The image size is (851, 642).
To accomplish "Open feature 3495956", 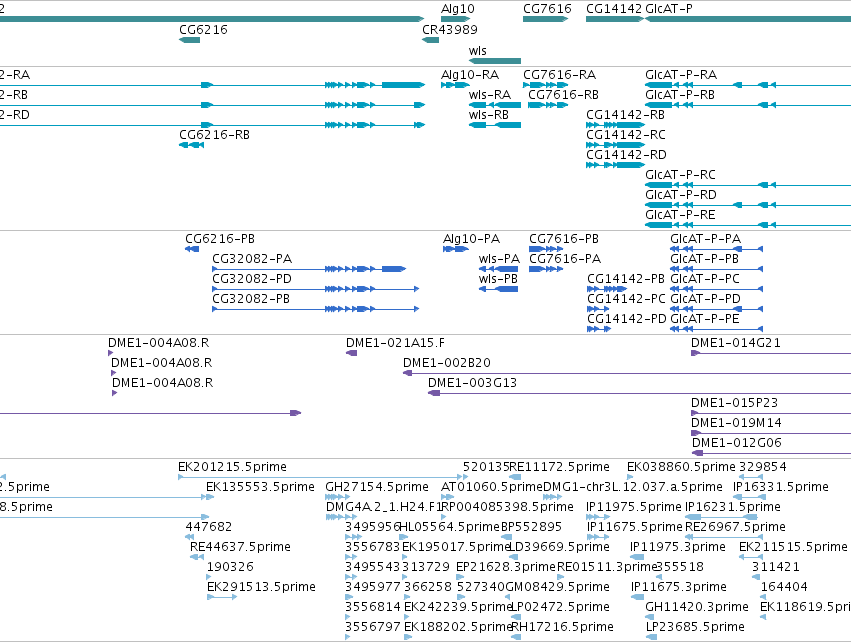I will (x=373, y=527).
